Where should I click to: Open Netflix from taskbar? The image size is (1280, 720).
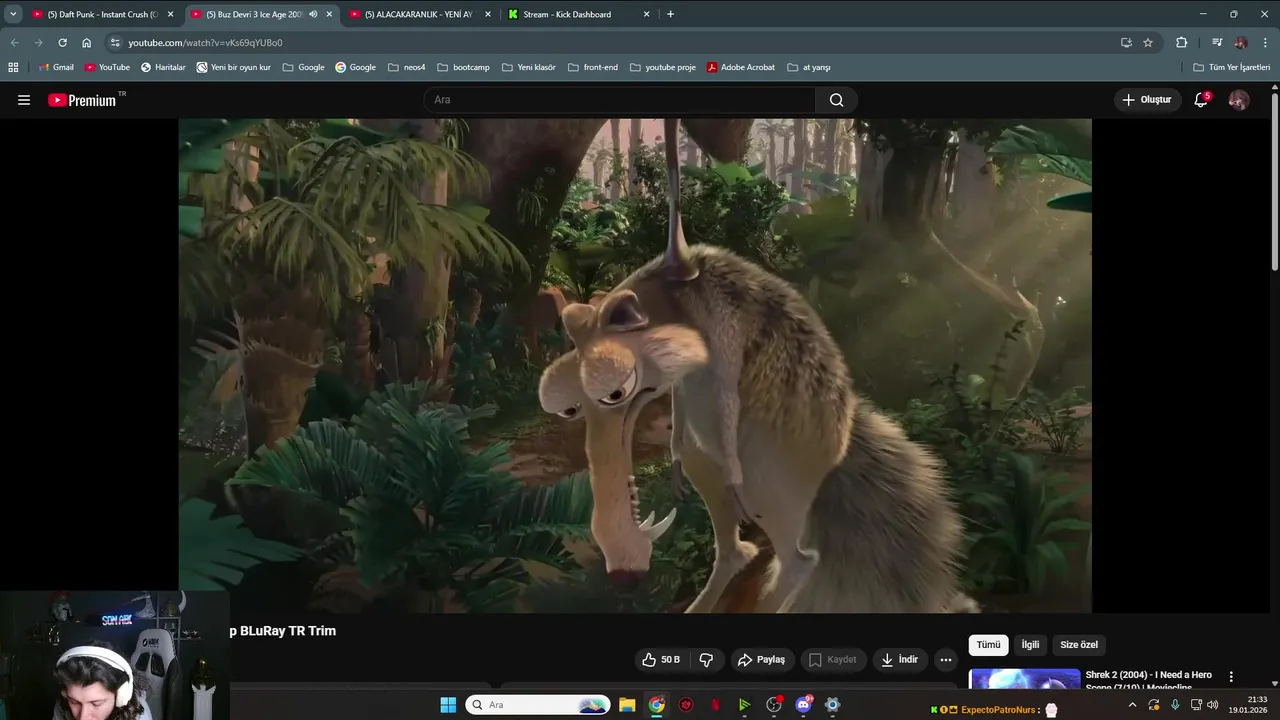715,705
